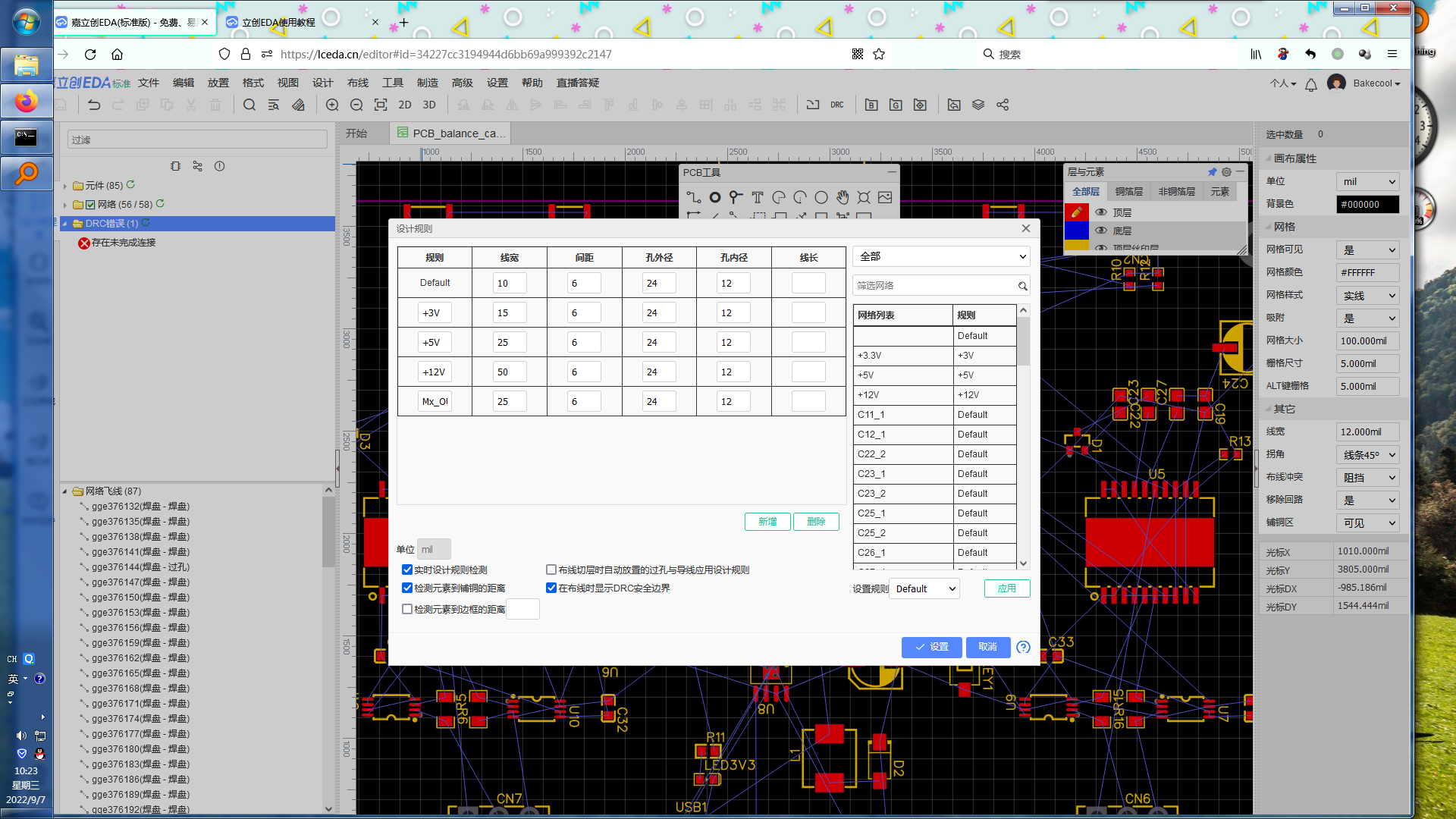Confirm with the 设置 button

click(x=932, y=647)
